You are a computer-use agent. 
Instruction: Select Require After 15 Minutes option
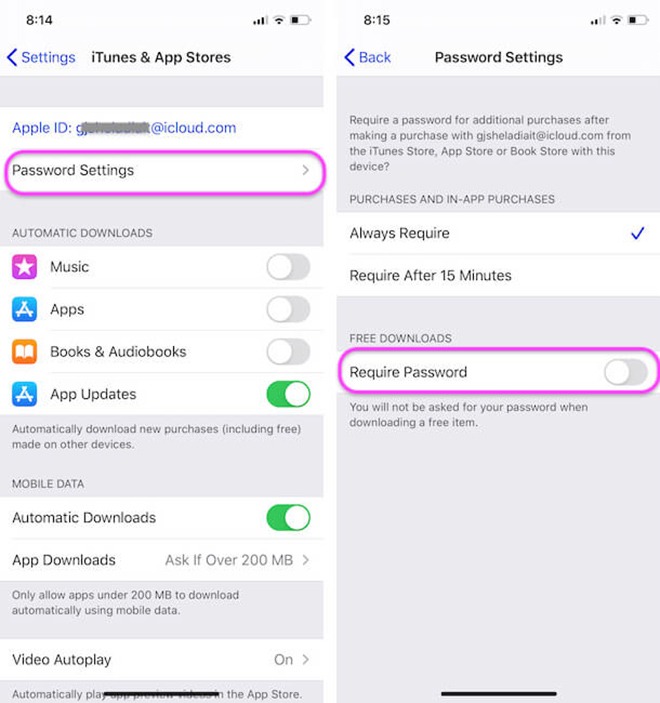(498, 275)
